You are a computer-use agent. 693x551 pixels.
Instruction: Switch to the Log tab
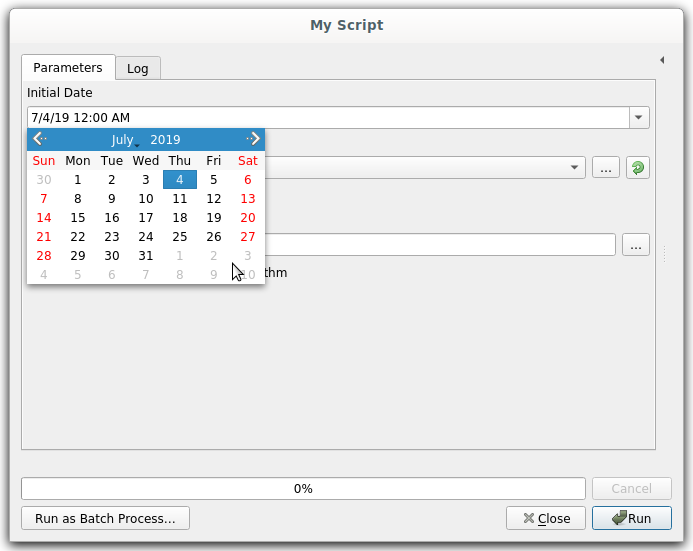point(138,68)
